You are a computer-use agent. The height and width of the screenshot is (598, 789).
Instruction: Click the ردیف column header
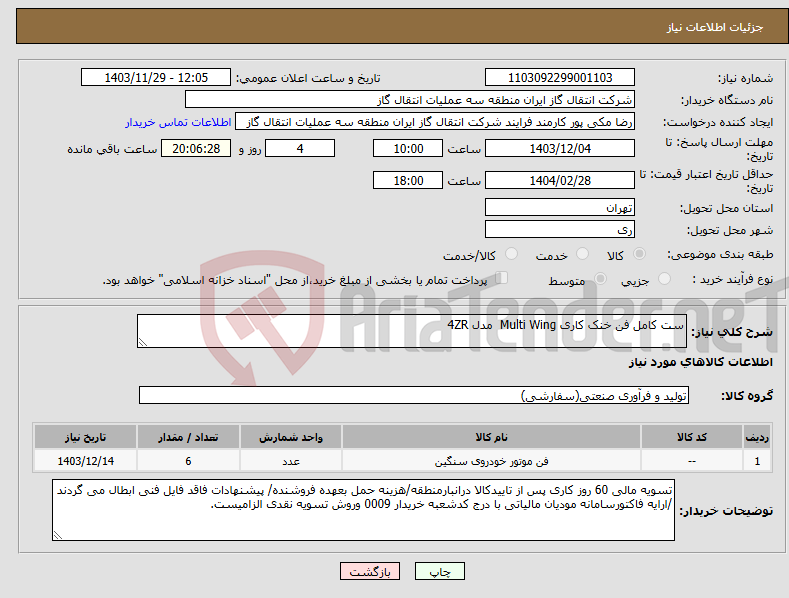click(x=757, y=437)
